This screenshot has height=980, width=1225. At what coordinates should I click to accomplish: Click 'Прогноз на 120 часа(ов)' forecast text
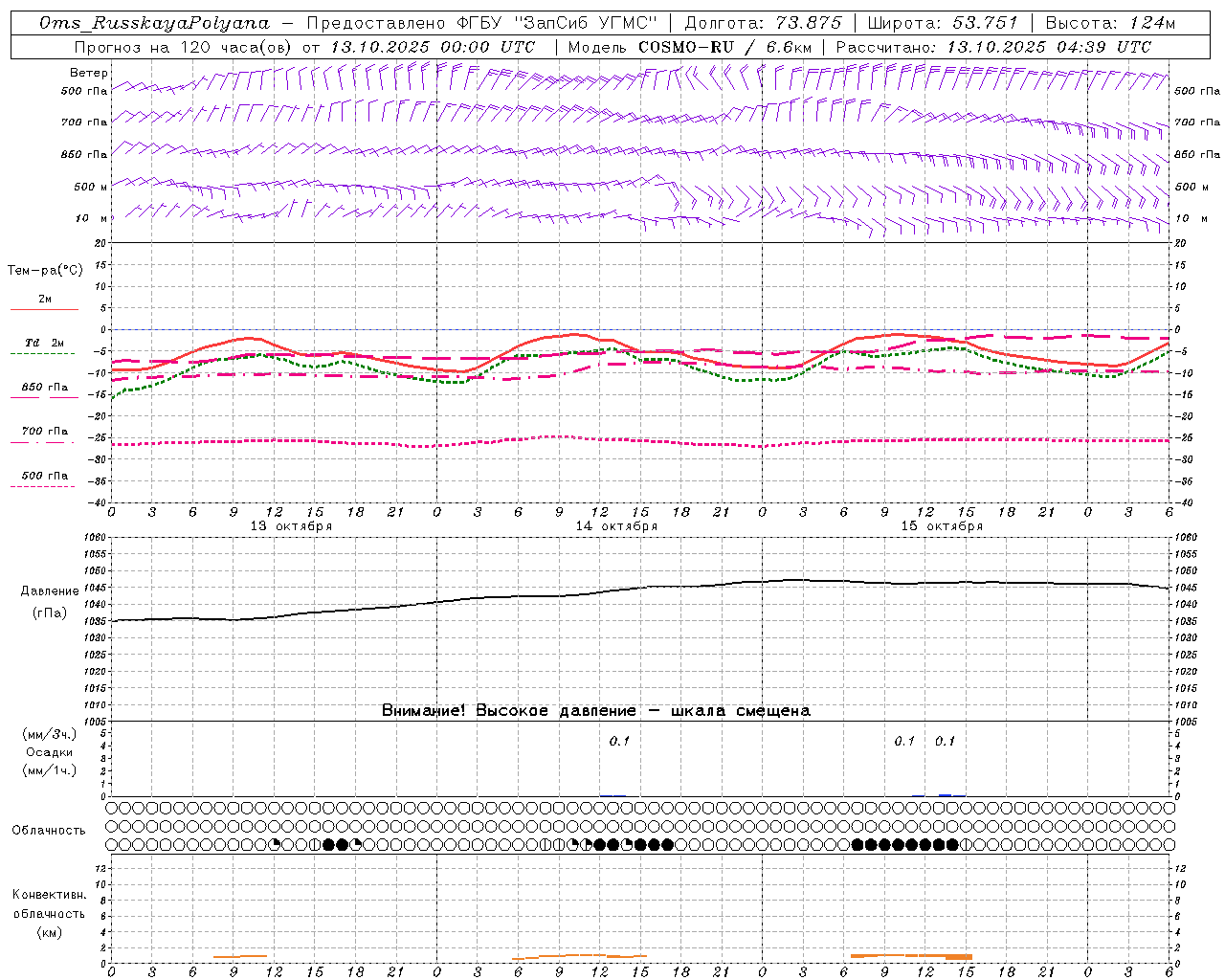[x=184, y=47]
